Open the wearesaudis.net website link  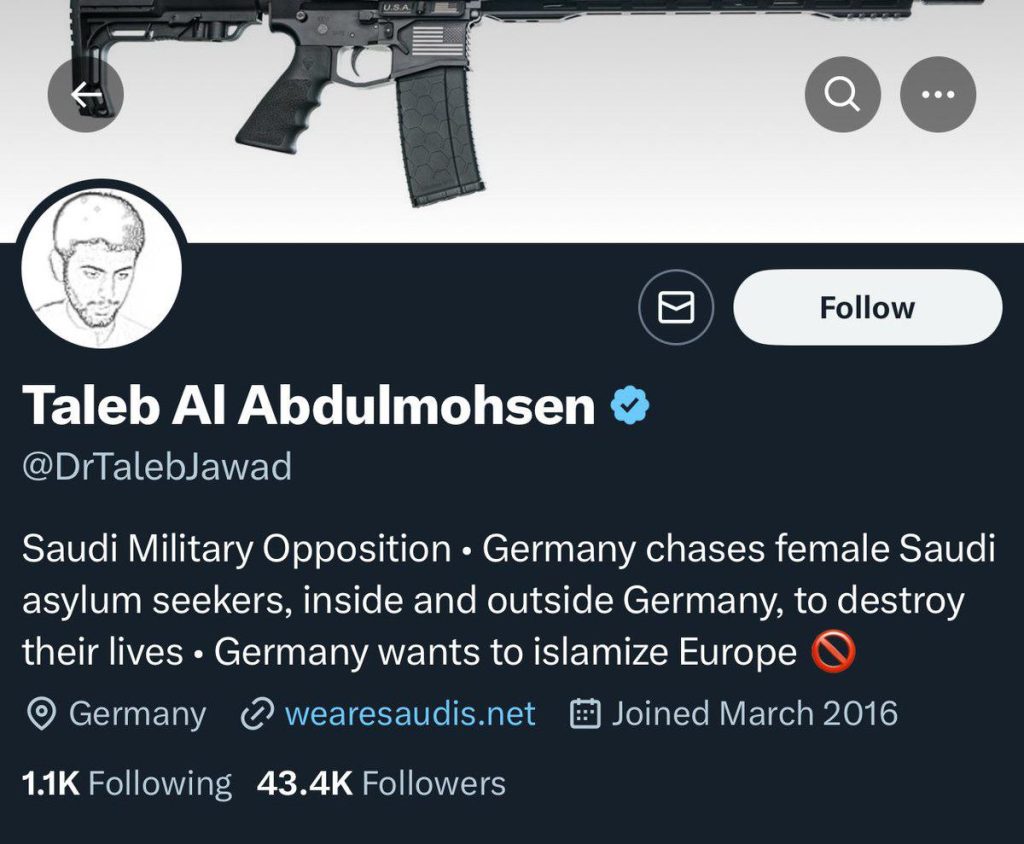[x=410, y=714]
